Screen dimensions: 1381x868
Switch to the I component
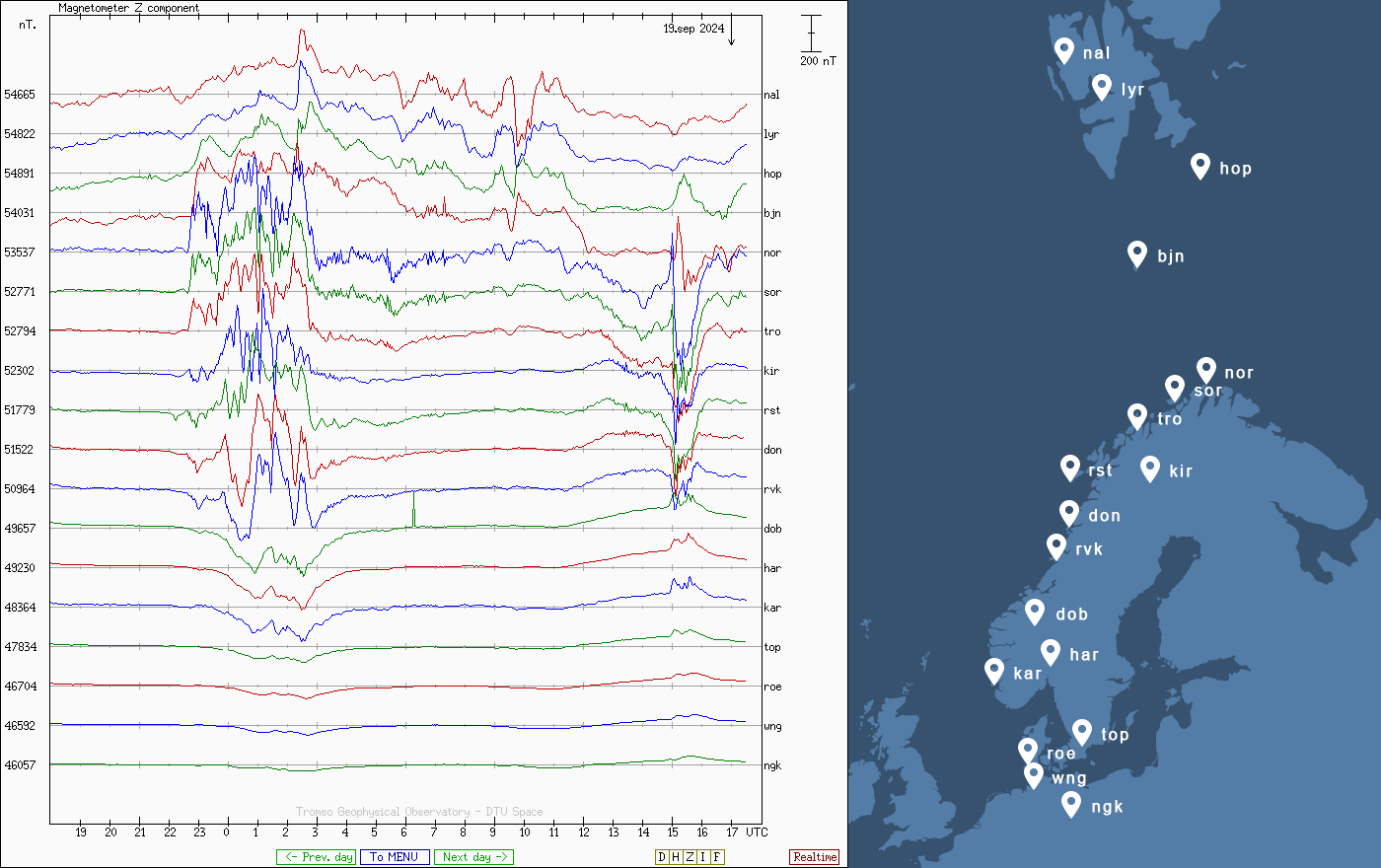click(703, 857)
